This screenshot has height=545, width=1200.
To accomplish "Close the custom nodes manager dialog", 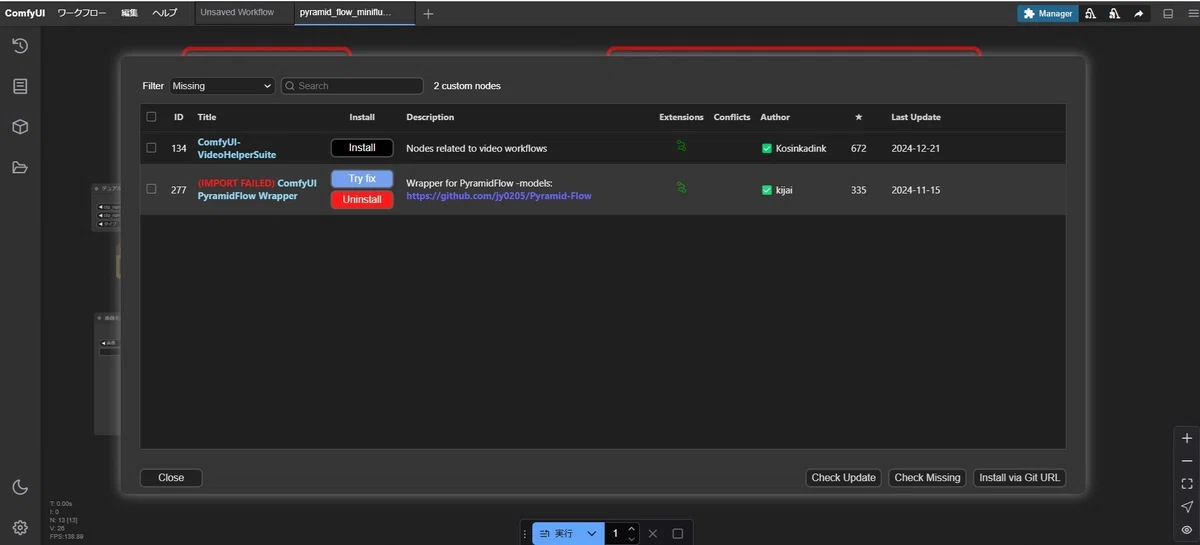I will [x=171, y=478].
